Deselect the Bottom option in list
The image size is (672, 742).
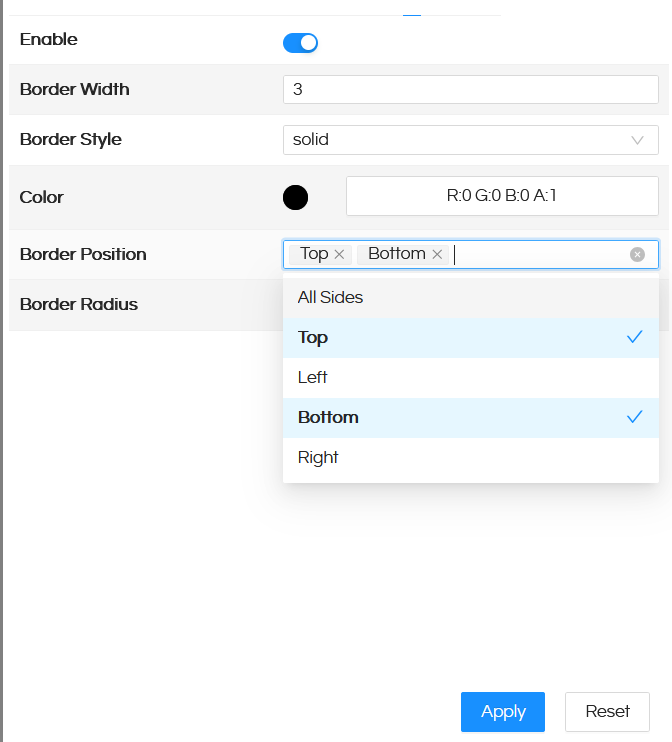tap(470, 417)
